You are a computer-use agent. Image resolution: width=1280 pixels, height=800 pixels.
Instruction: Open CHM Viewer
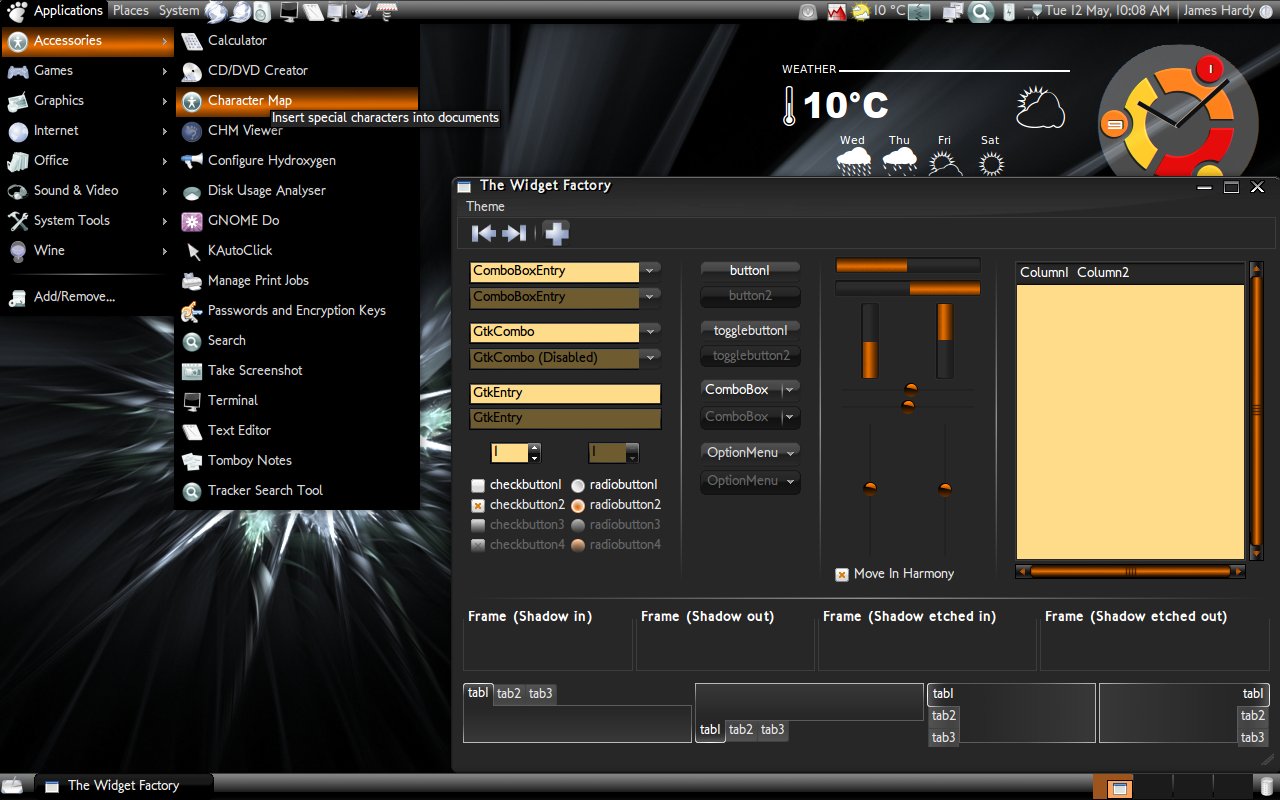pyautogui.click(x=297, y=130)
